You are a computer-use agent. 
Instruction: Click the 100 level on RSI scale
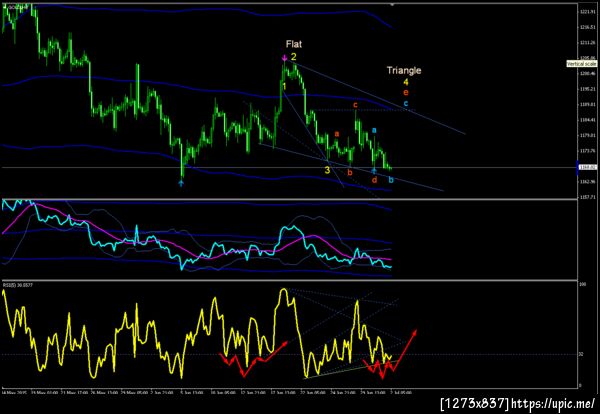582,285
